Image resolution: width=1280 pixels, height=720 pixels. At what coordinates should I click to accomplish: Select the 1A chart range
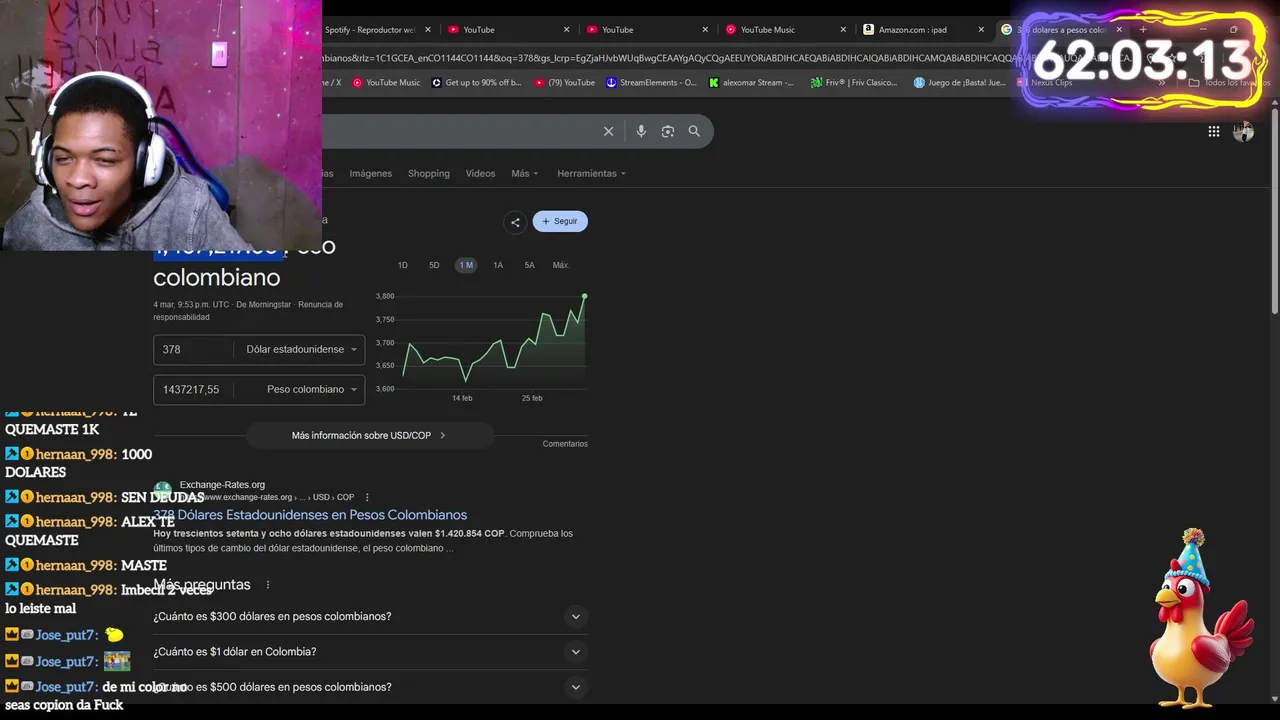(x=498, y=265)
